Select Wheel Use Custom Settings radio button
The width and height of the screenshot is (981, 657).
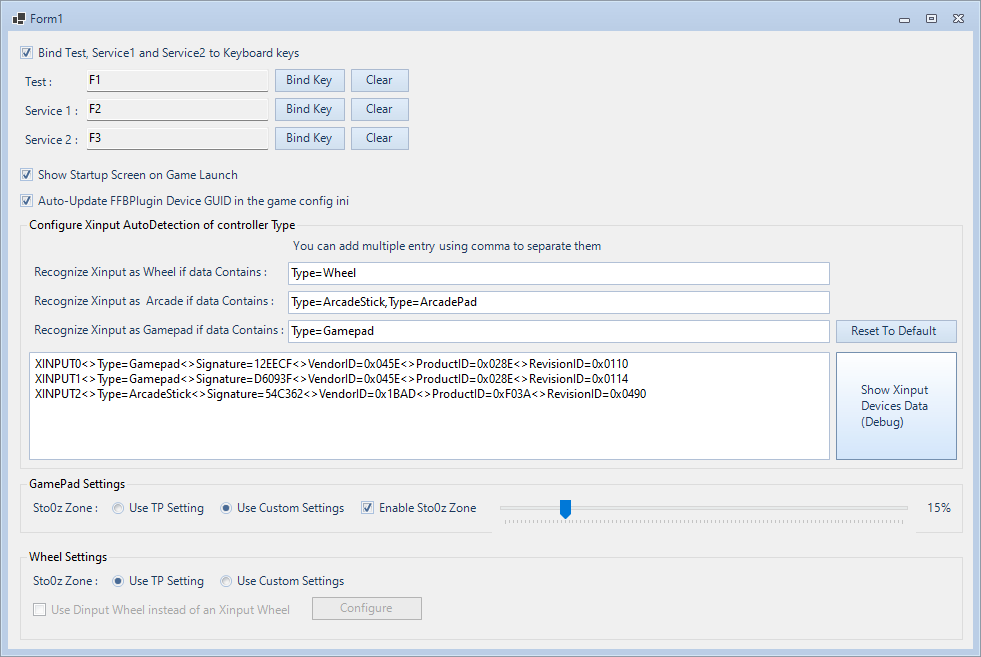tap(226, 581)
